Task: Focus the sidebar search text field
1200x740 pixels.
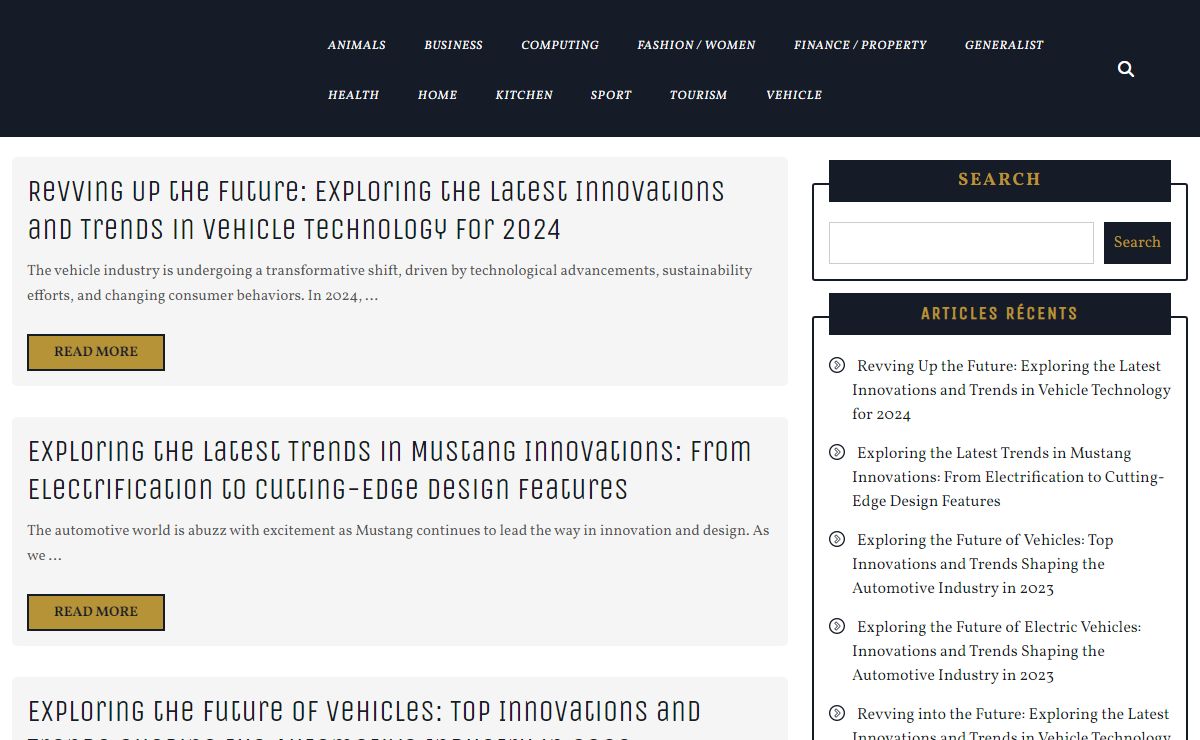Action: pos(961,243)
